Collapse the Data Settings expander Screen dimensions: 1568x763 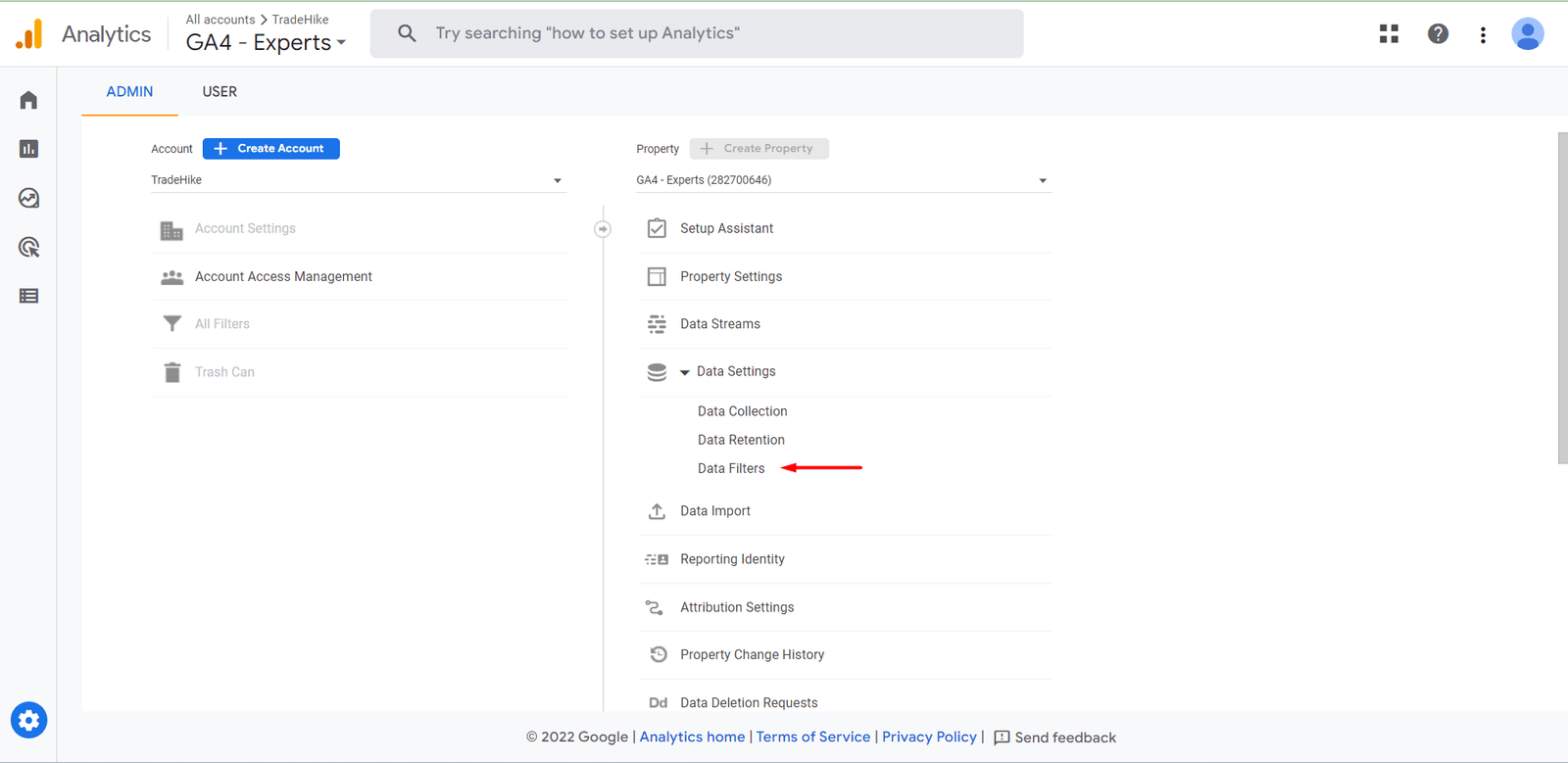pos(684,372)
